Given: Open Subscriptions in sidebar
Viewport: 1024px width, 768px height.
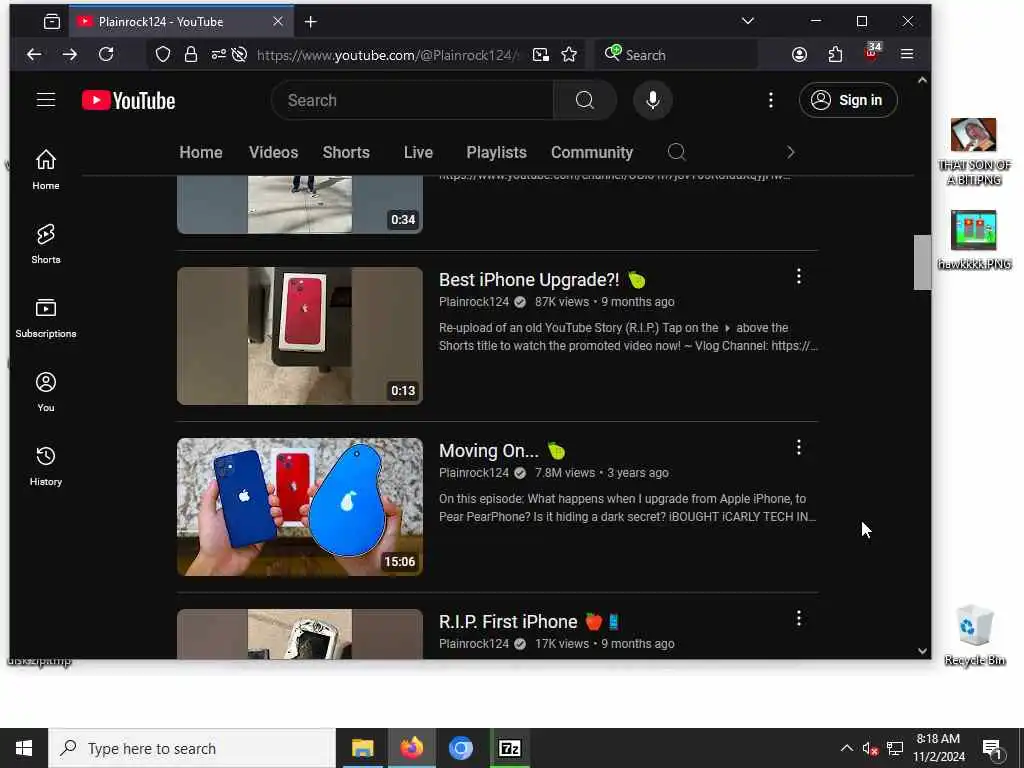Looking at the screenshot, I should [x=46, y=317].
